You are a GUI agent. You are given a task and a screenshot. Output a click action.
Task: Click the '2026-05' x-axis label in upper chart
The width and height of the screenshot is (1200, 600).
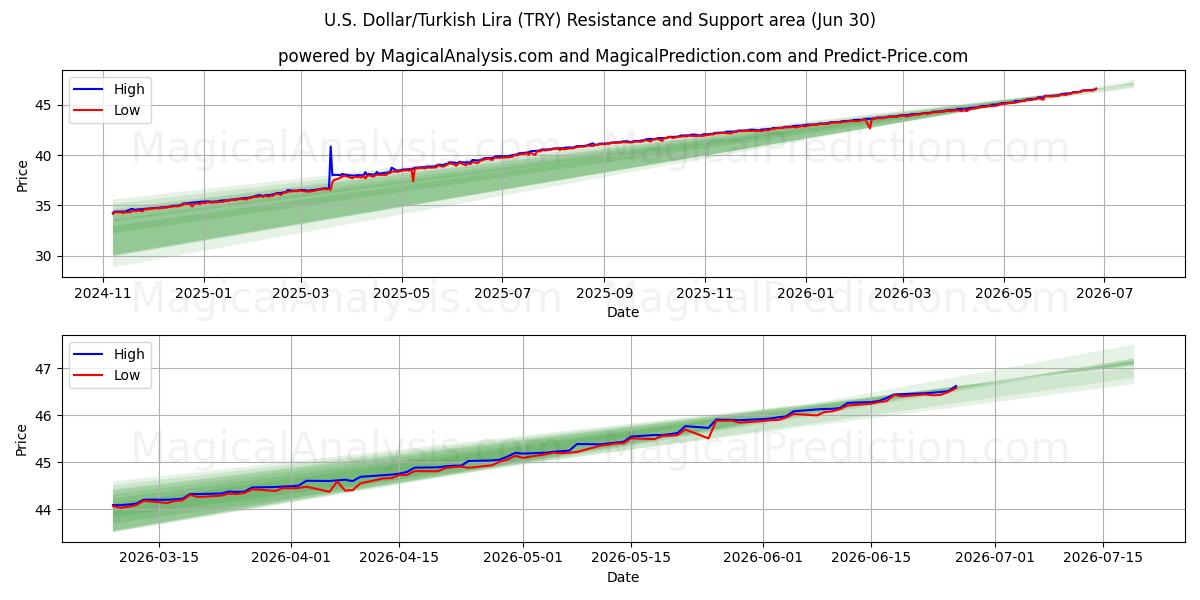point(1003,294)
